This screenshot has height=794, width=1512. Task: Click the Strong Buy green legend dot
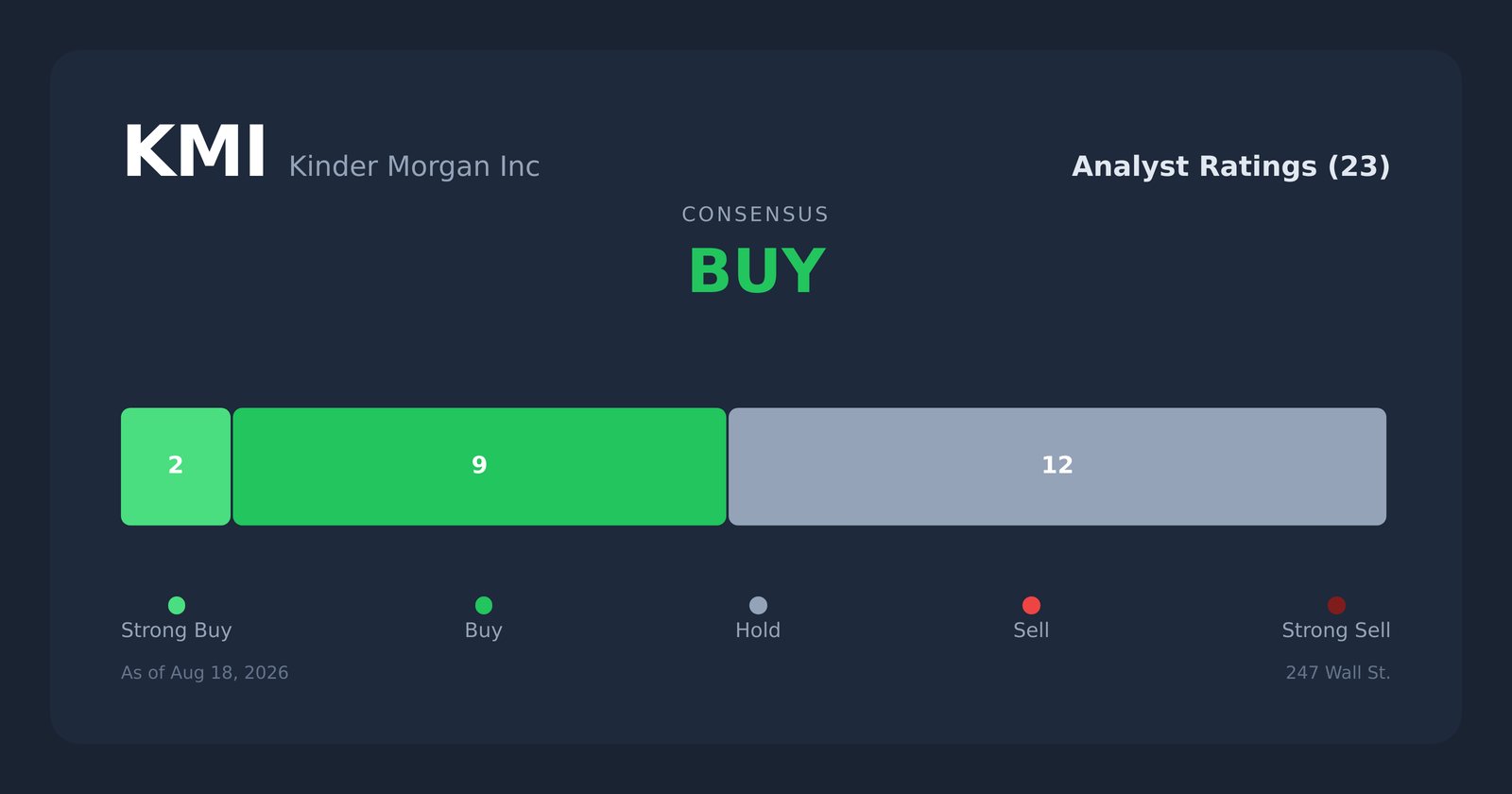click(177, 605)
